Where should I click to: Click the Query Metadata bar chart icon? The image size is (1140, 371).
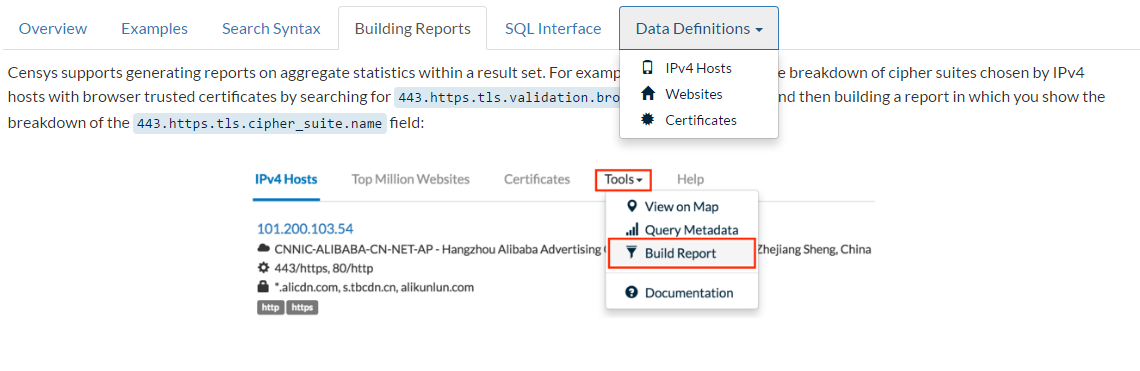(x=632, y=230)
